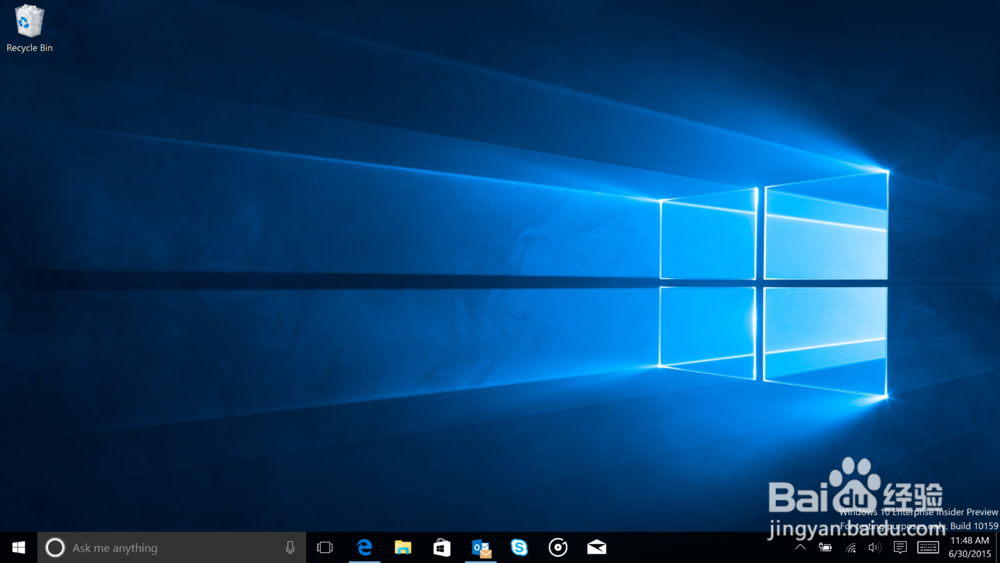1000x563 pixels.
Task: Open the Mail app on taskbar
Action: tap(597, 548)
